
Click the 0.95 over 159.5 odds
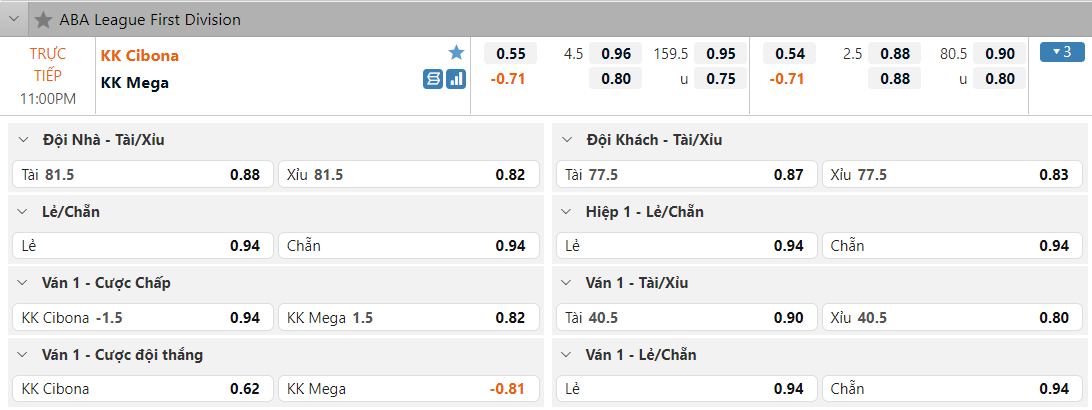pos(721,54)
